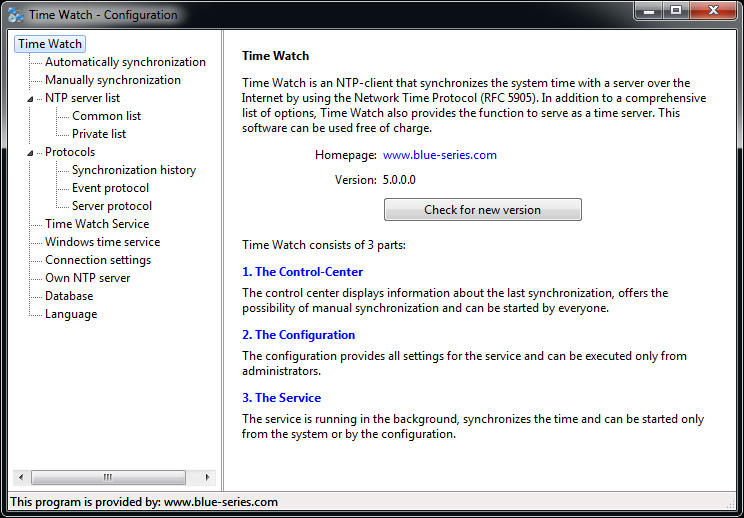Open Event protocol page
Screen dimensions: 744x518
pos(110,188)
